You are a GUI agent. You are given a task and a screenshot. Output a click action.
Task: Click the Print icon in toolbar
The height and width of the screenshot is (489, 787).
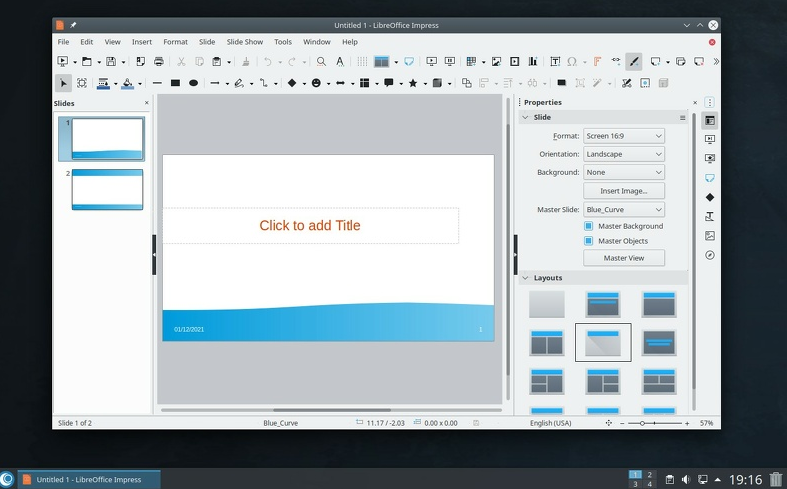(x=159, y=62)
